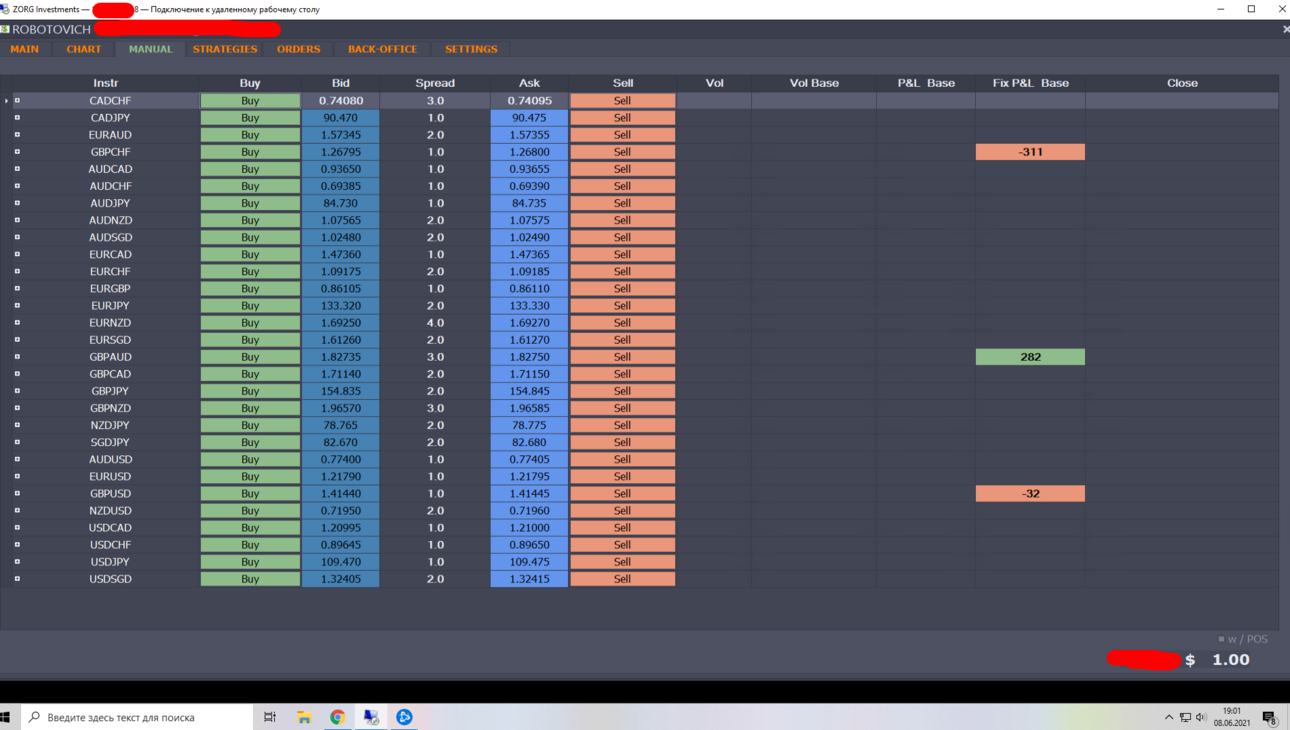Click Buy for USDJPY
This screenshot has width=1290, height=730.
[250, 562]
